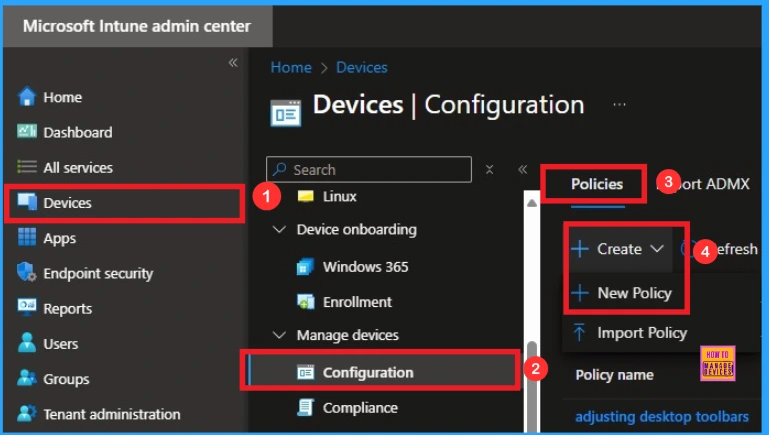Open Apps in the sidebar

(x=59, y=238)
